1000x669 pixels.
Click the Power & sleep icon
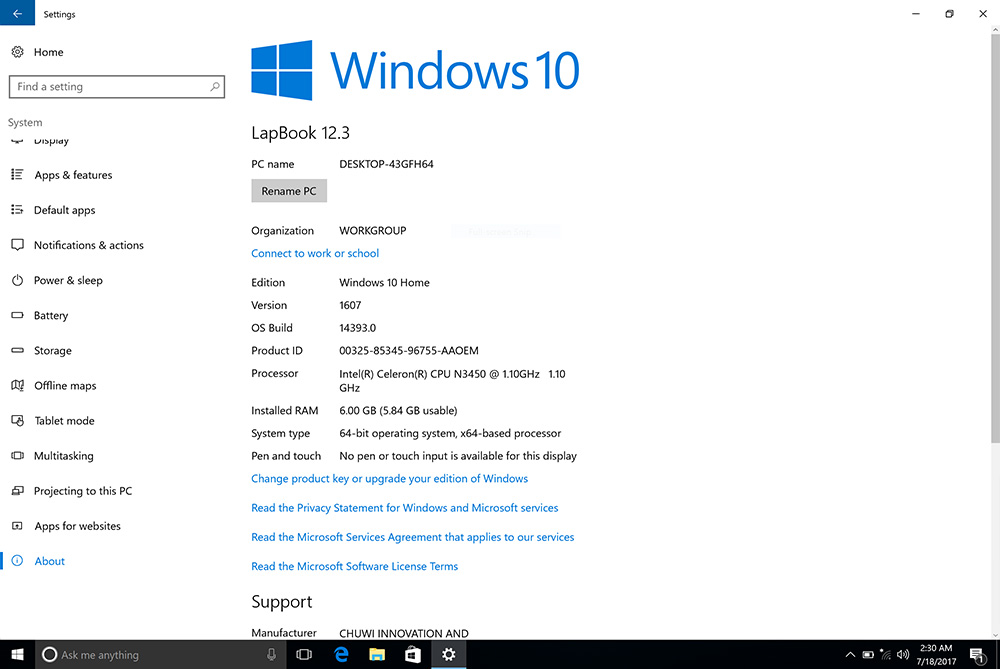17,280
